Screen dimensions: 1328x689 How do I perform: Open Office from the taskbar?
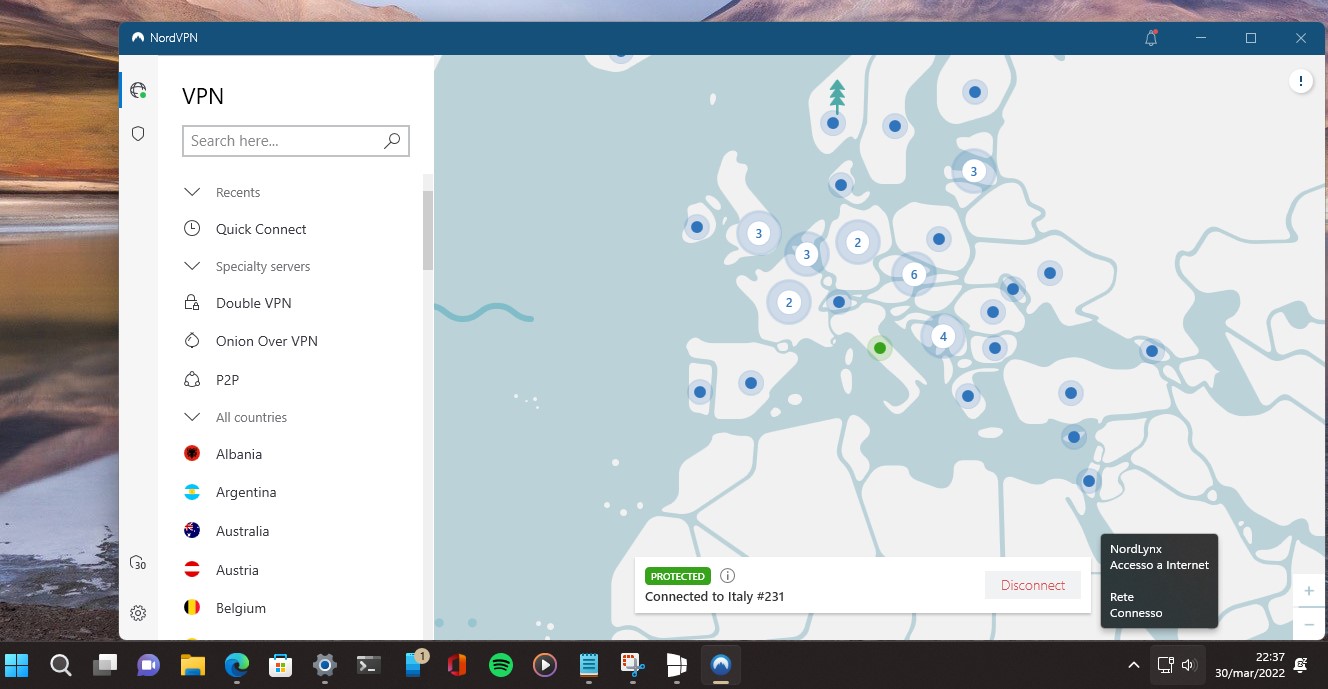pyautogui.click(x=457, y=665)
